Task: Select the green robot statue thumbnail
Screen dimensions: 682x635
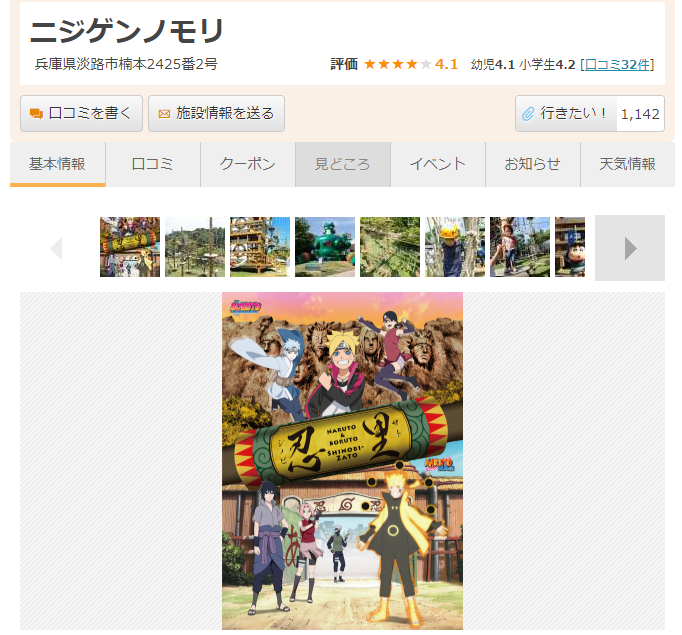Action: 325,247
